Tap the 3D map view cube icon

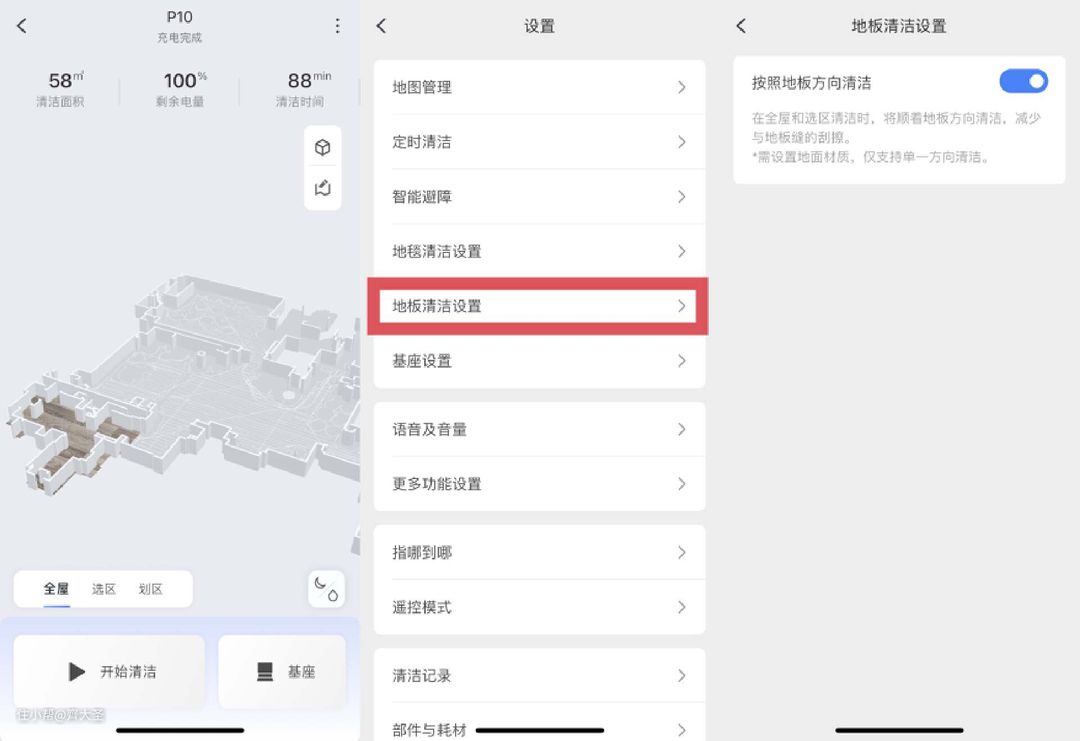pos(322,148)
